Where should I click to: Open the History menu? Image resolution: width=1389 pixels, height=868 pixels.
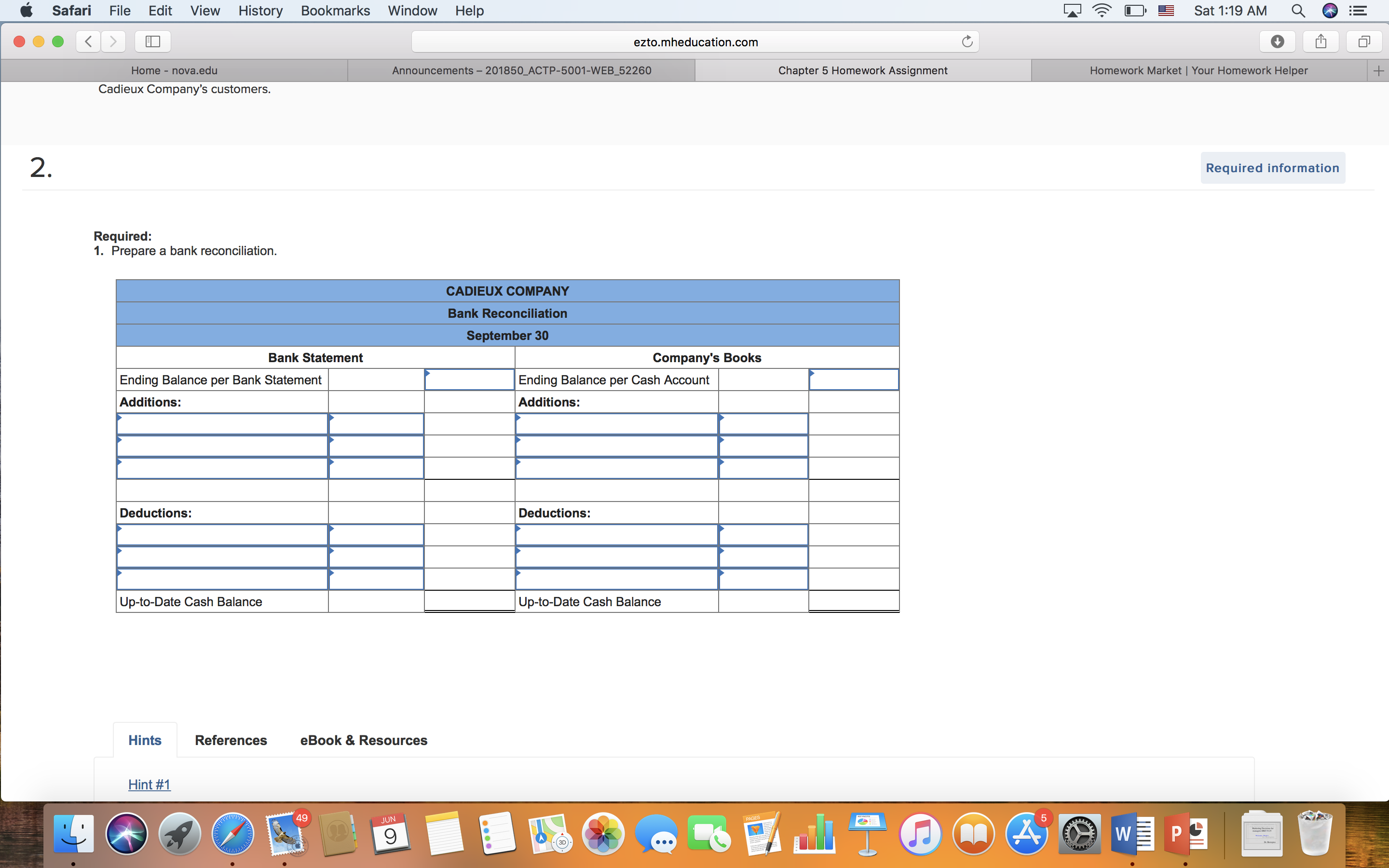pyautogui.click(x=260, y=11)
